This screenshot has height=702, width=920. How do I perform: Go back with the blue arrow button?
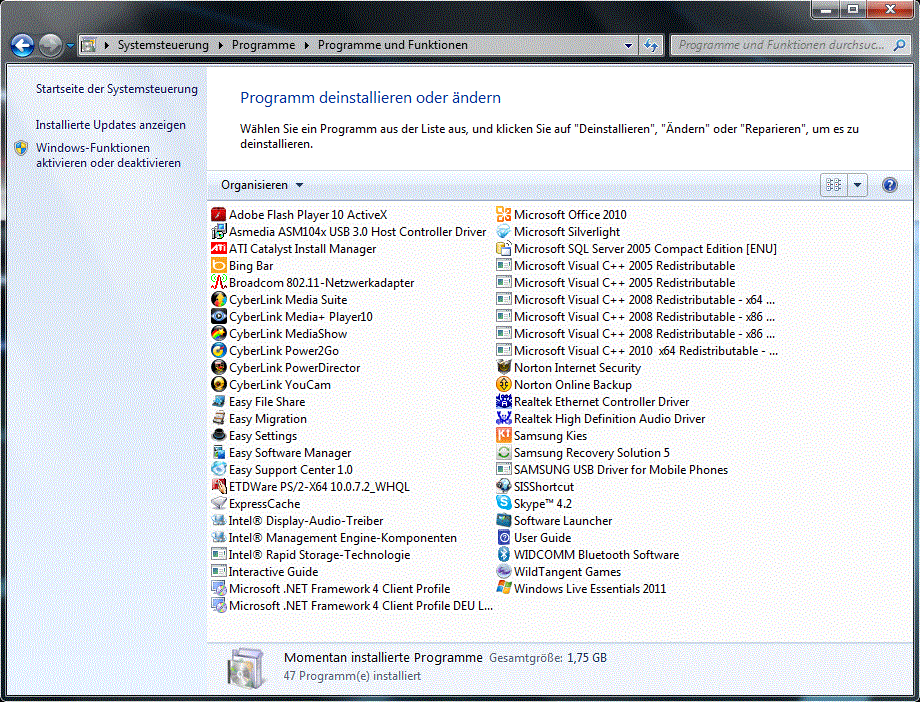22,46
